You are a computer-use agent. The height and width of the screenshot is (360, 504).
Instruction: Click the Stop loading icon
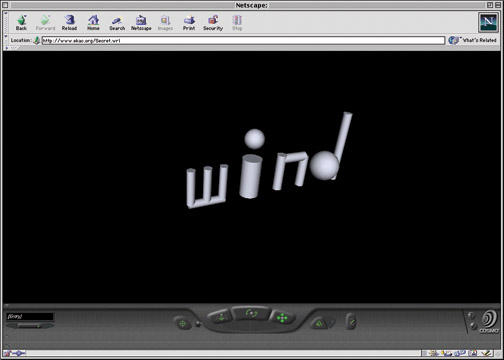coord(237,23)
